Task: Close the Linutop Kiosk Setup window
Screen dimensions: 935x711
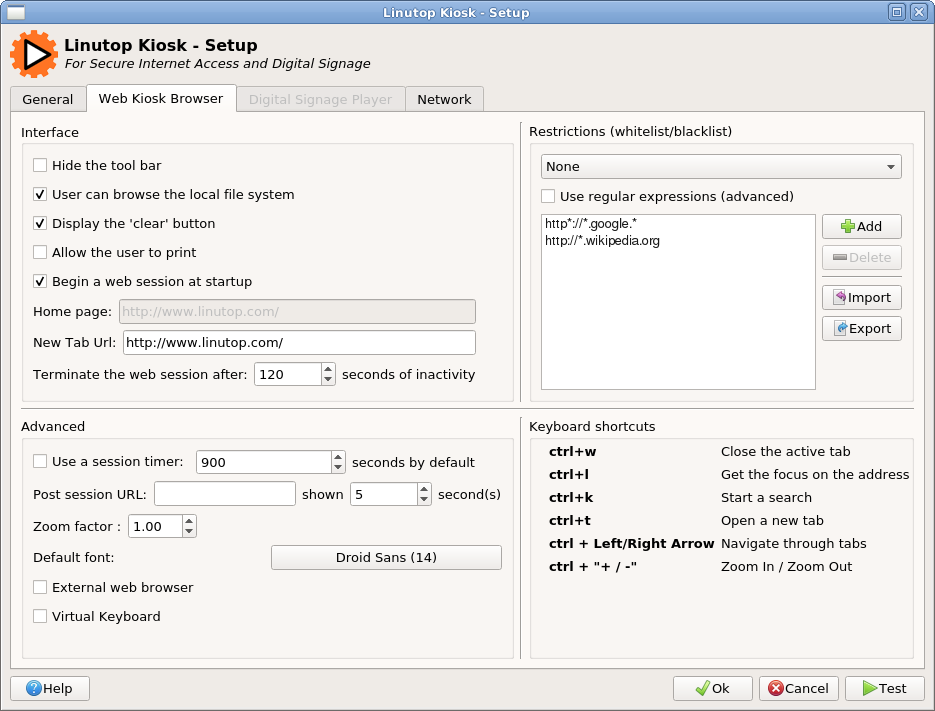Action: tap(918, 12)
